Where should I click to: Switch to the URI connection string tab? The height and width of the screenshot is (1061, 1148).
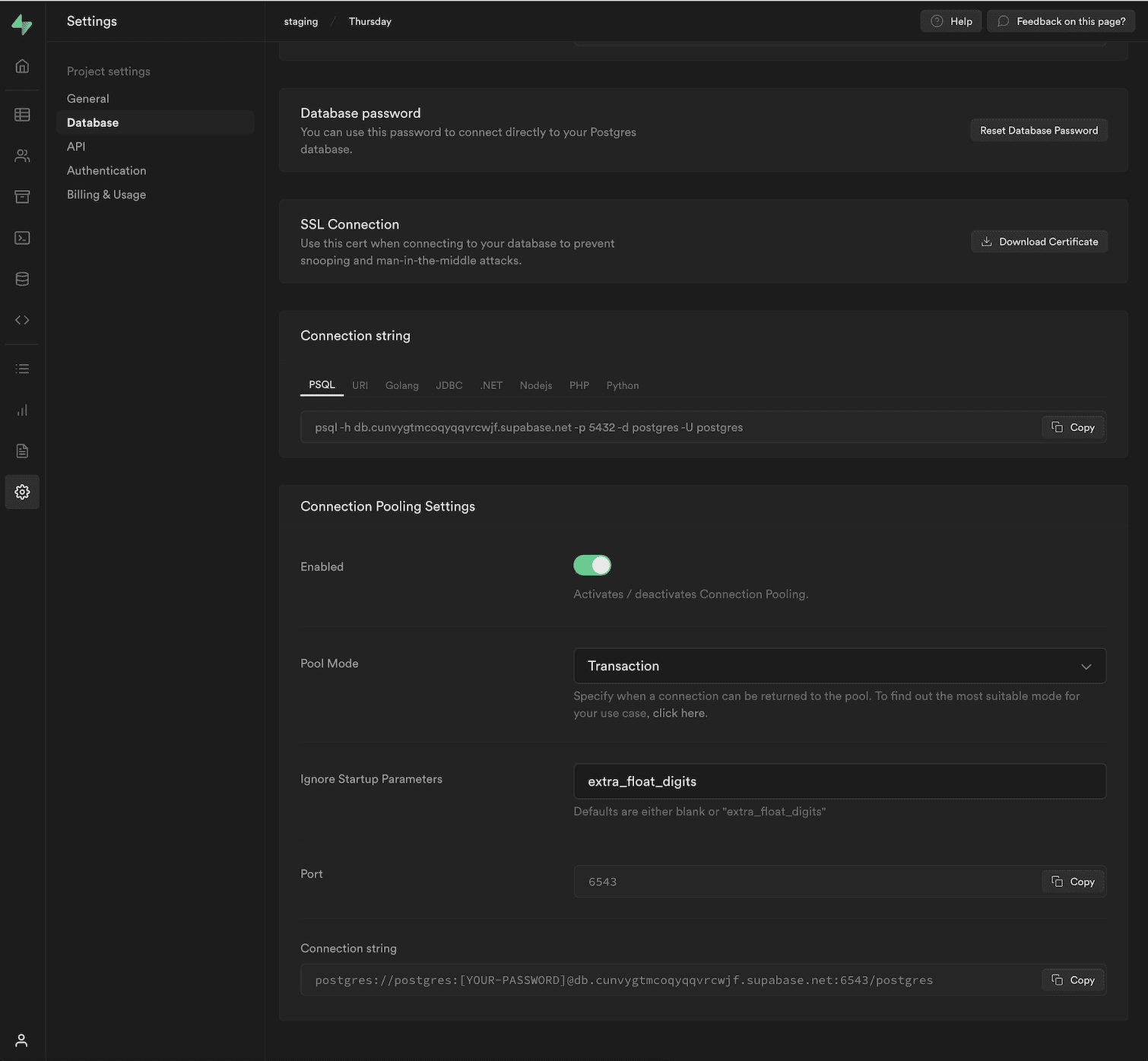pos(360,385)
